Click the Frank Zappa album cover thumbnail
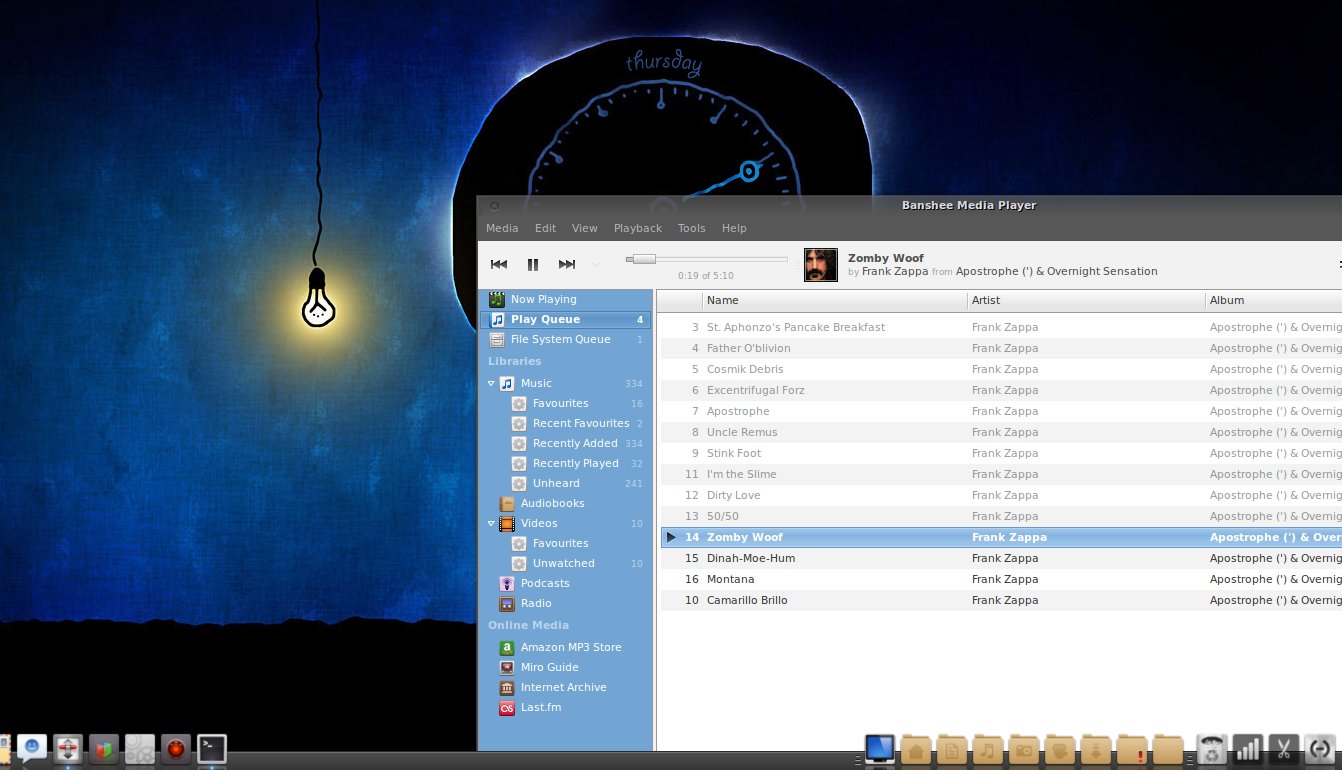The image size is (1342, 770). pyautogui.click(x=821, y=265)
